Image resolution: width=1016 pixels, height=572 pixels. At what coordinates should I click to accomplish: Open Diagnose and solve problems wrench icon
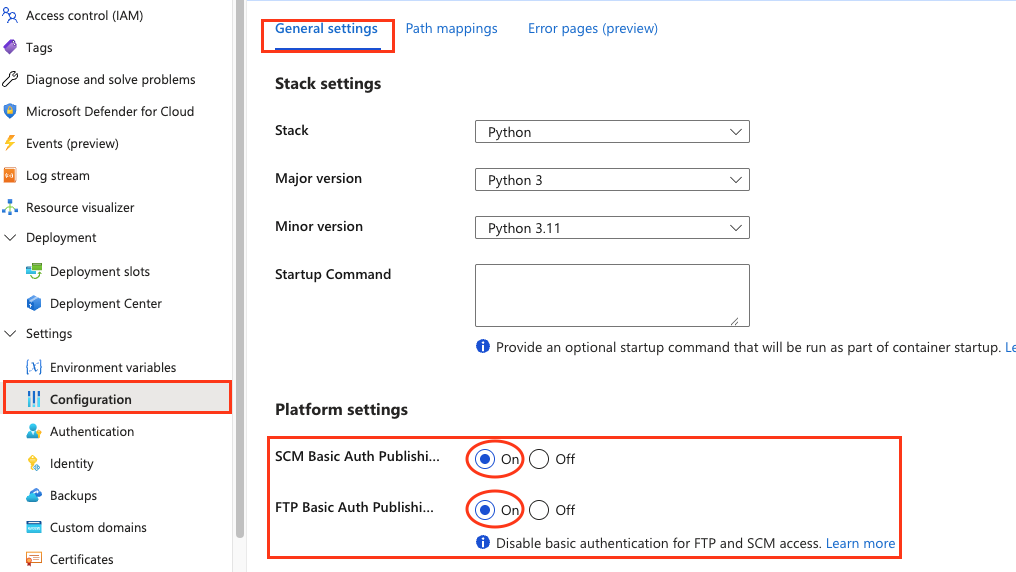tap(10, 80)
